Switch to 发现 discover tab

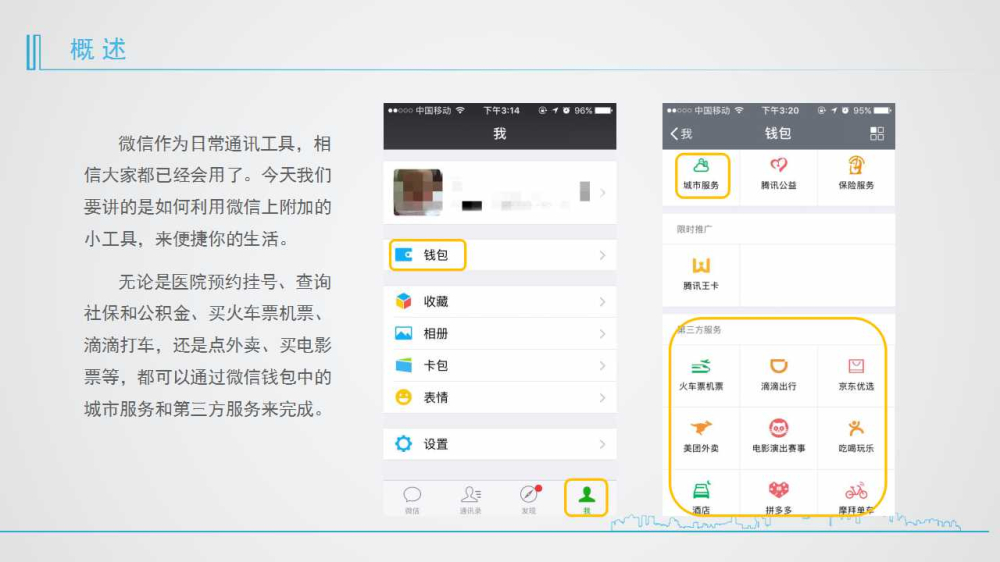(529, 497)
